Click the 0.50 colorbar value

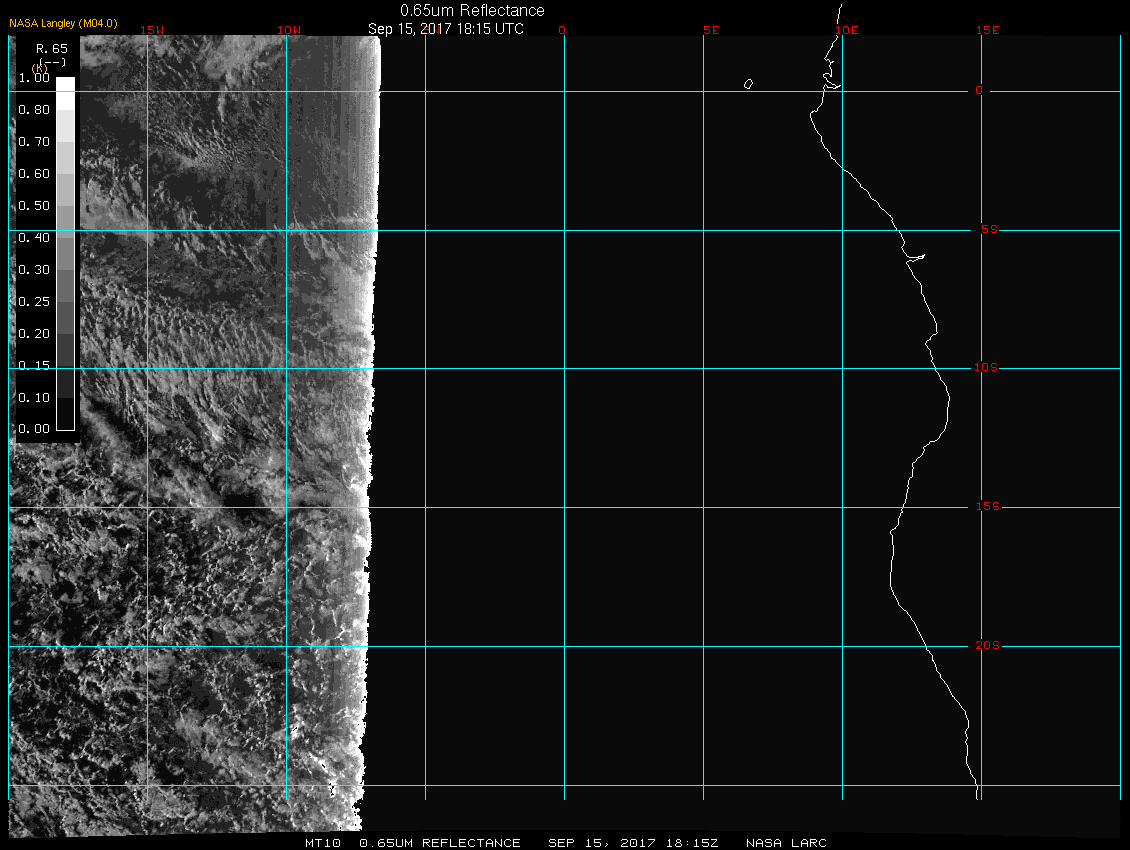click(34, 205)
